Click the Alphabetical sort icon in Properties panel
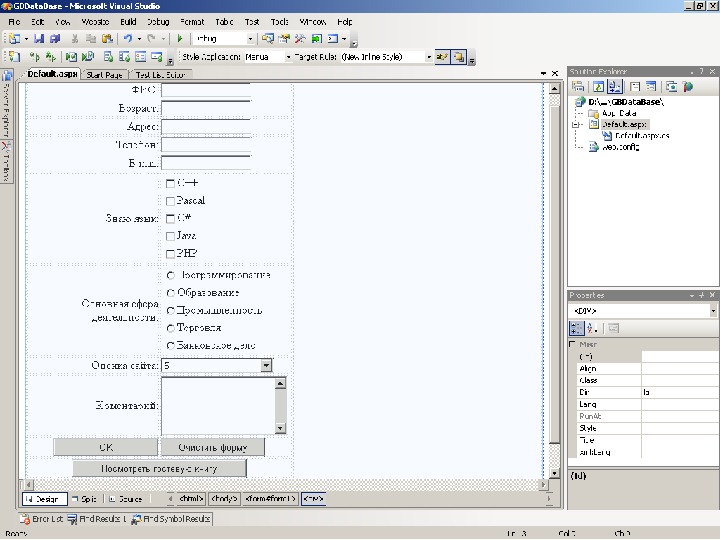The image size is (720, 540). pos(592,328)
